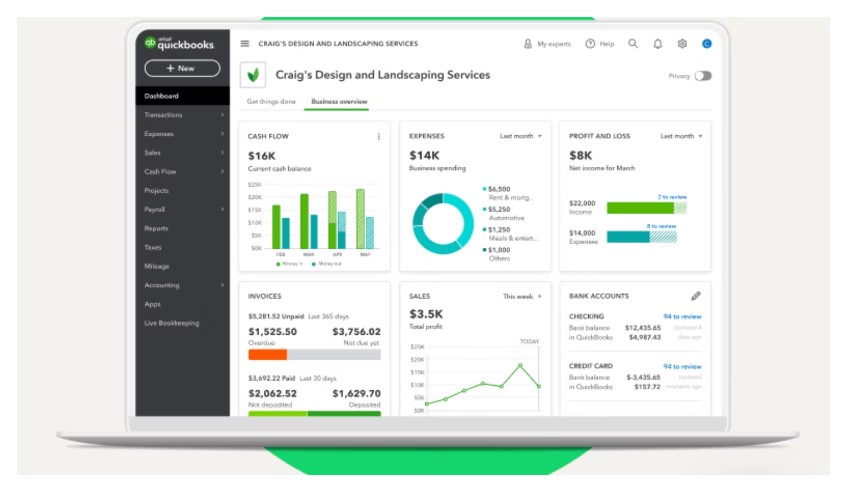Switch to Get things done tab
This screenshot has height=496, width=841.
271,101
